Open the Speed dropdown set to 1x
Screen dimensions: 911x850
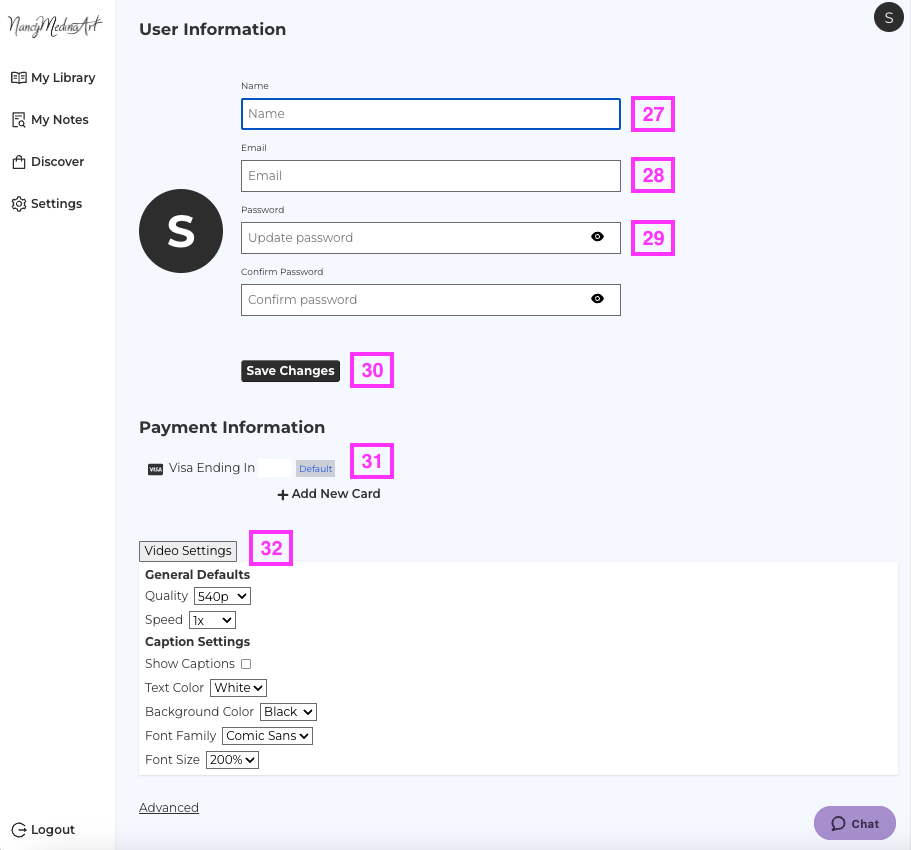tap(212, 620)
